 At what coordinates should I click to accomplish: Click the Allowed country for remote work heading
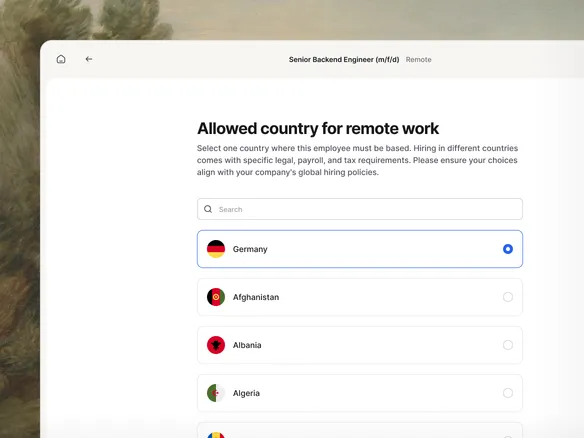(x=318, y=128)
